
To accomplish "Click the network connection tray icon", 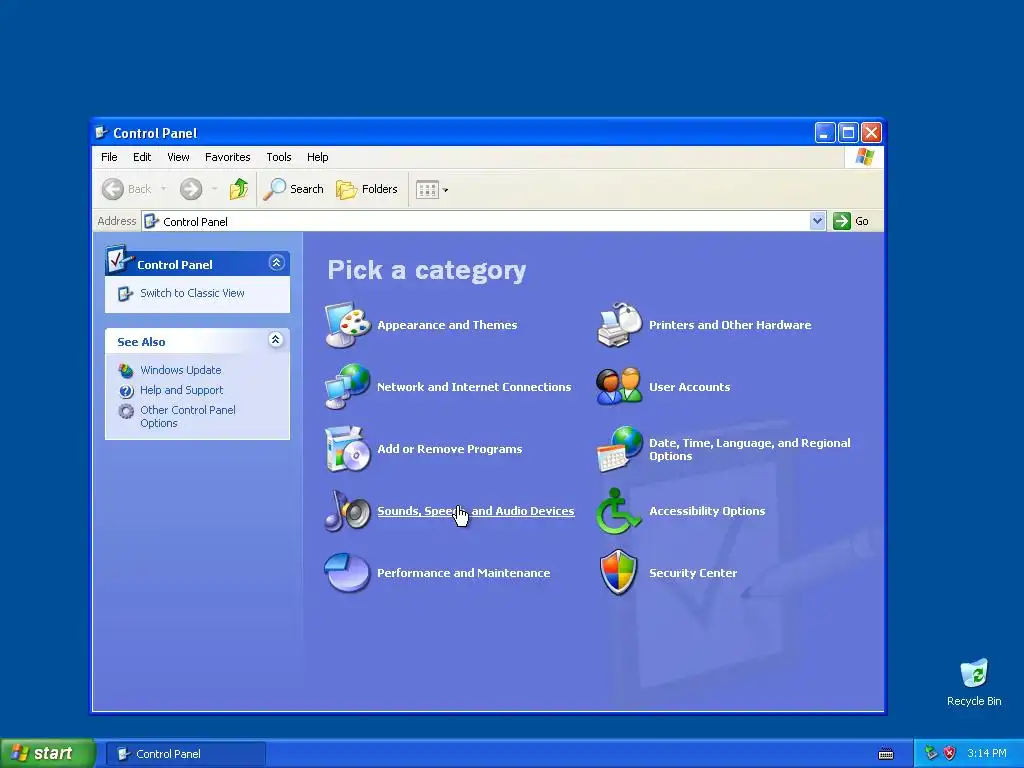I will point(931,754).
